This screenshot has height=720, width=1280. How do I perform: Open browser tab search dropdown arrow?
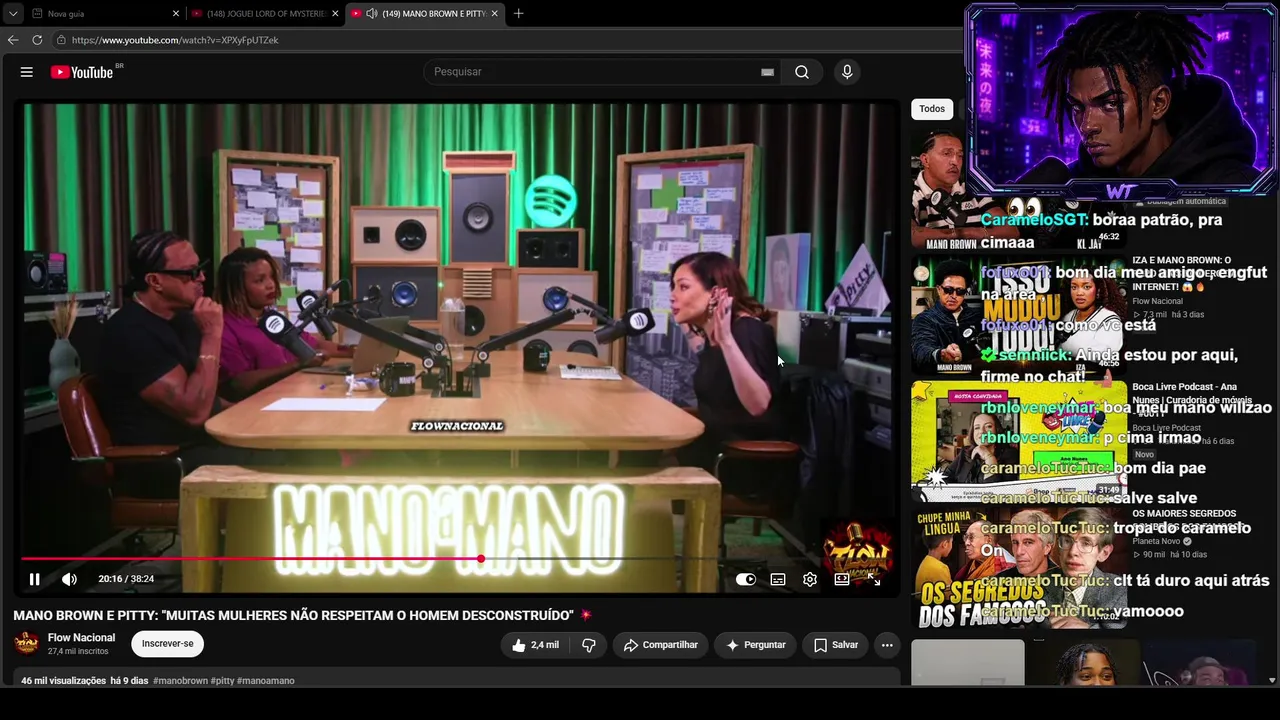pos(13,14)
